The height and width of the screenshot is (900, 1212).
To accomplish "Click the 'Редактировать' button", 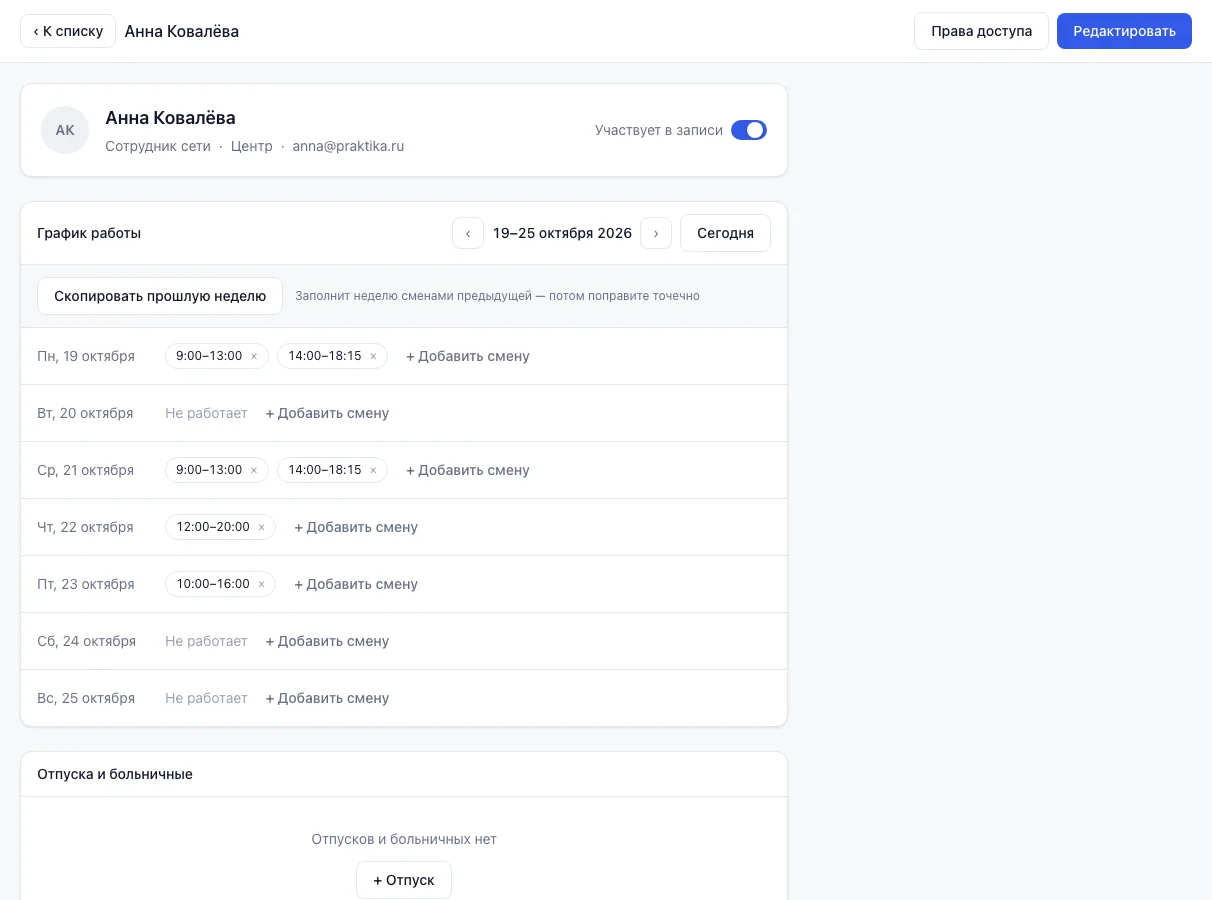I will click(x=1124, y=31).
